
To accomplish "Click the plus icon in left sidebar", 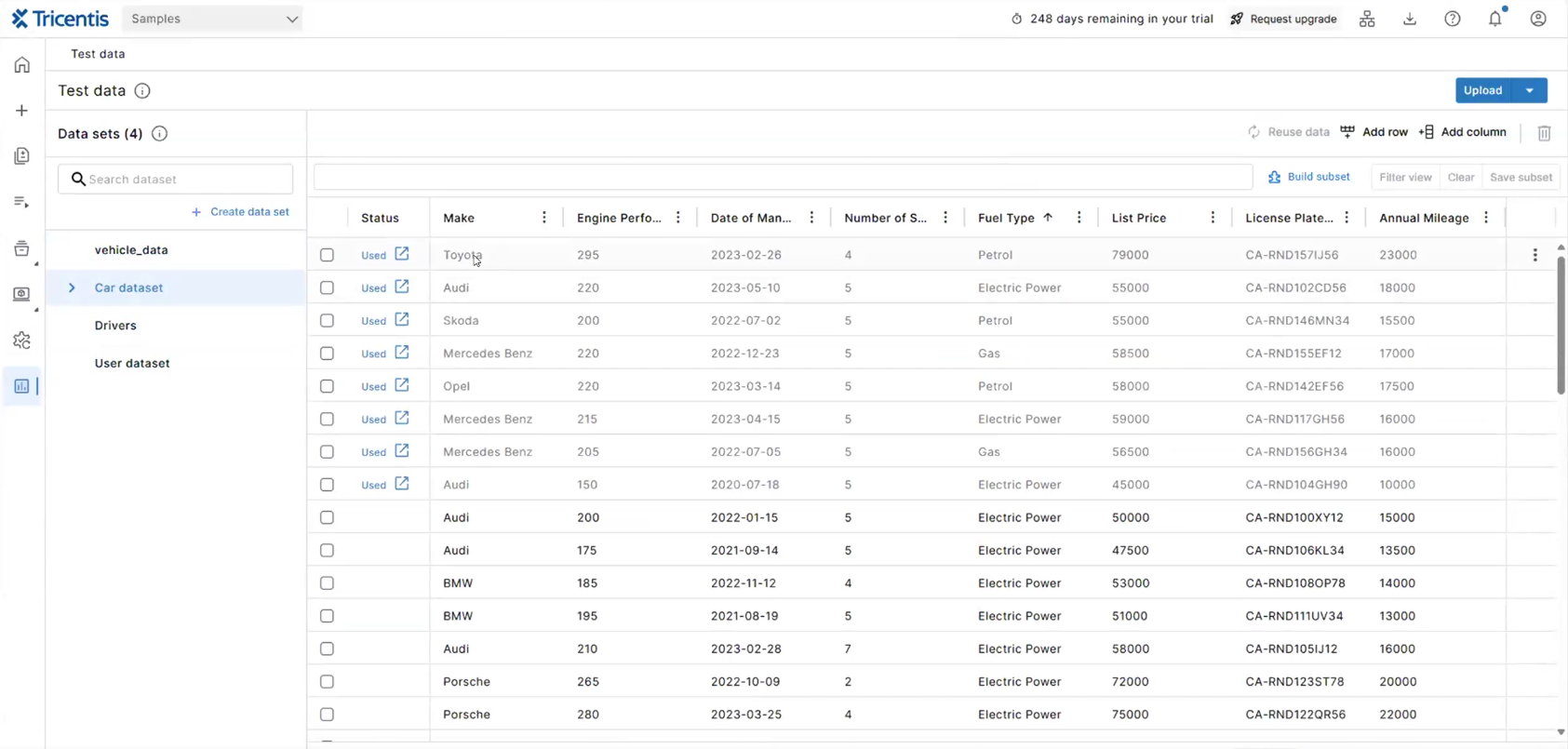I will (22, 111).
